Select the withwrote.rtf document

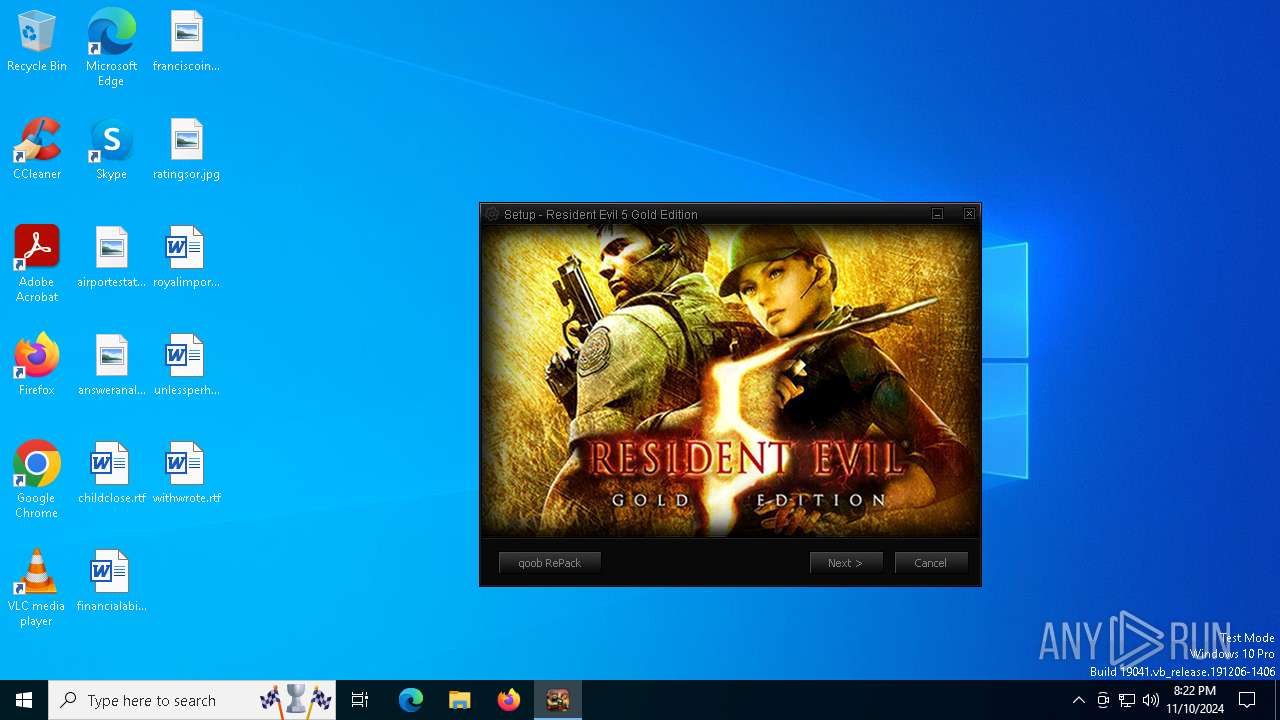point(186,474)
